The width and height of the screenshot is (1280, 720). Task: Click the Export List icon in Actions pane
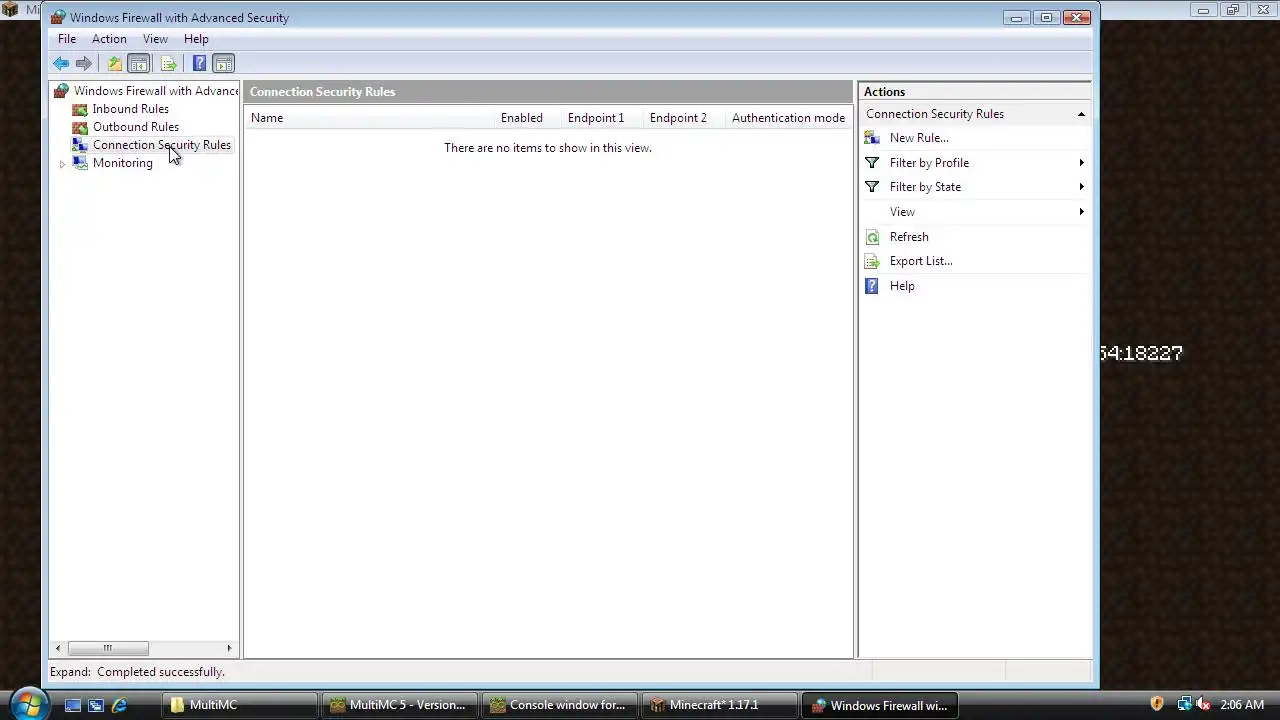click(x=872, y=261)
